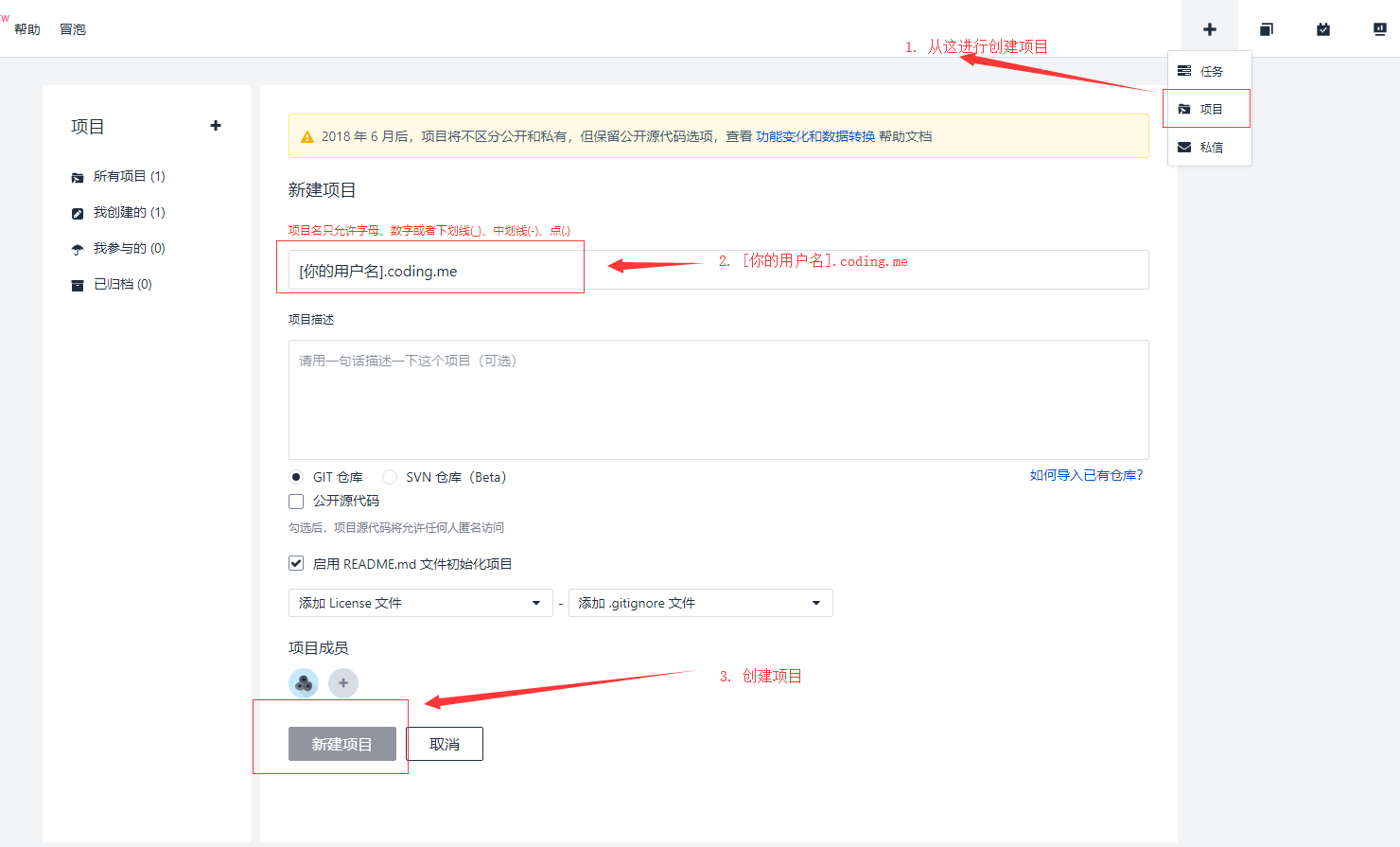
Task: Click the 新建项目 button
Action: point(341,743)
